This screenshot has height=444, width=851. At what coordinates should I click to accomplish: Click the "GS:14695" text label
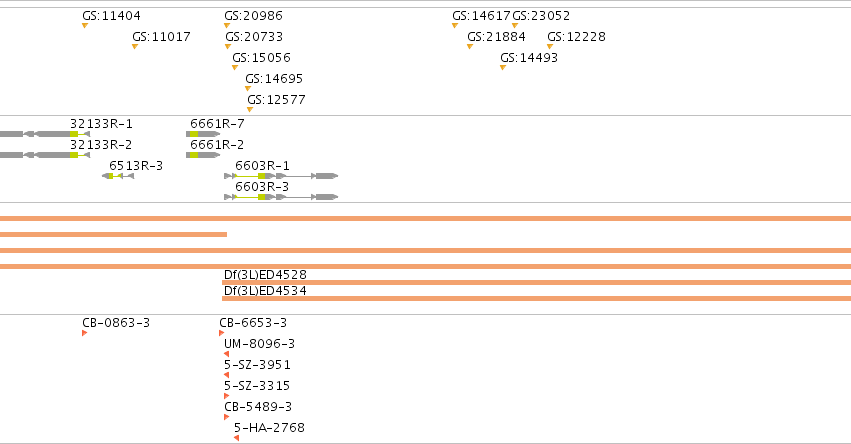pos(274,79)
